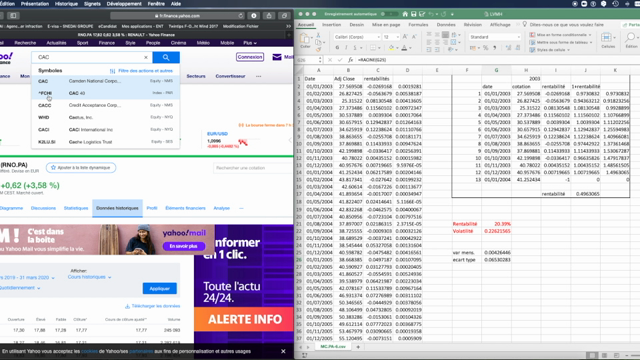The width and height of the screenshot is (640, 360).
Task: Click the blue Yahoo search magnifier button
Action: [x=166, y=58]
